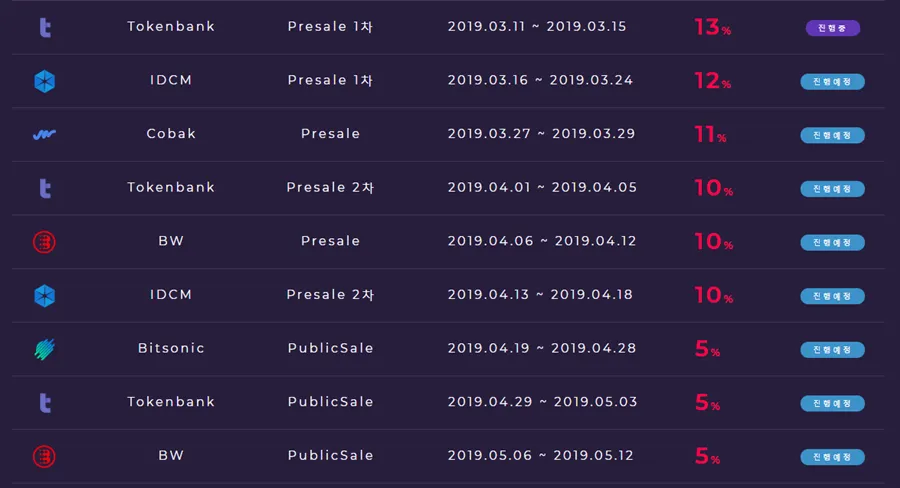Select the IDCM logo for Presale 2차

(x=44, y=296)
